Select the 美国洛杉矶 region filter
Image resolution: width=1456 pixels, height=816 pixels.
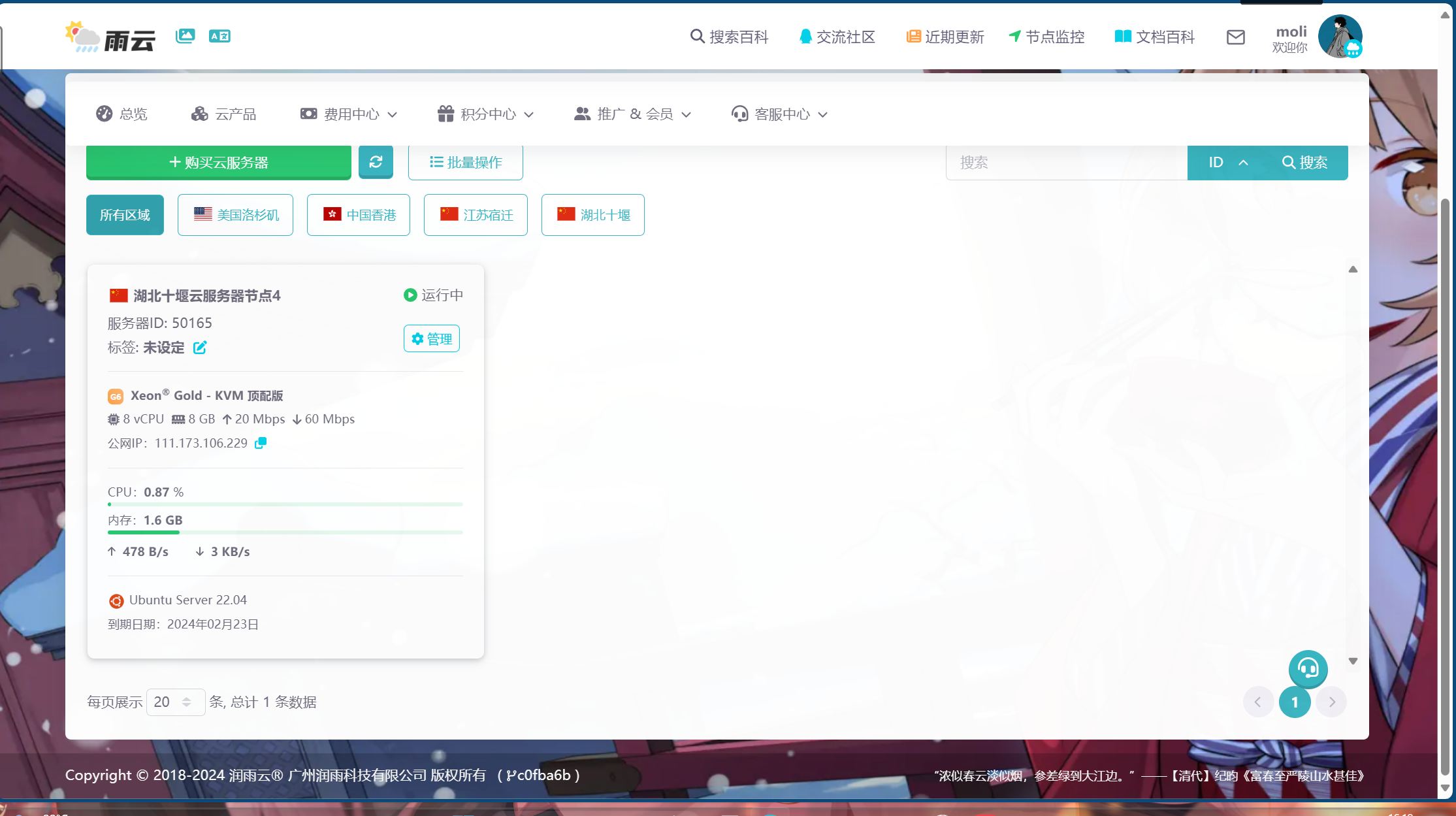tap(235, 214)
